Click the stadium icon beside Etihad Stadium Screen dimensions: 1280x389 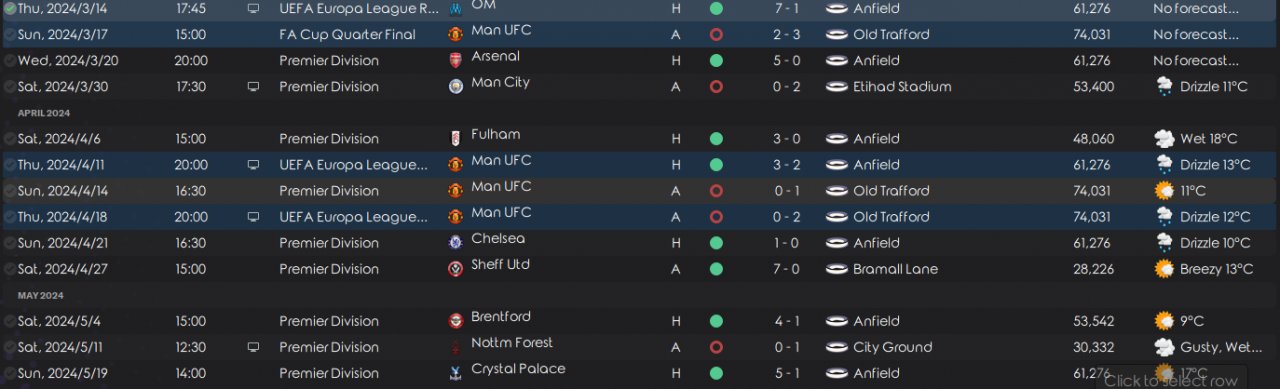tap(837, 86)
